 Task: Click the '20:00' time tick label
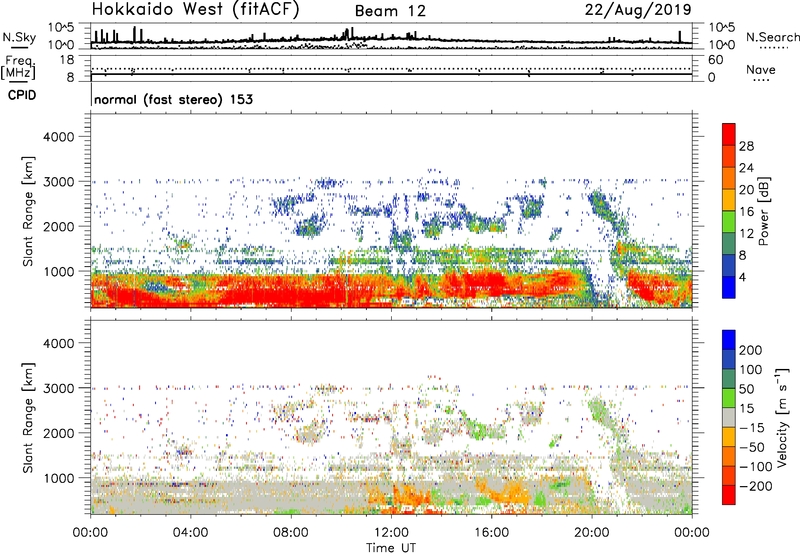(592, 533)
